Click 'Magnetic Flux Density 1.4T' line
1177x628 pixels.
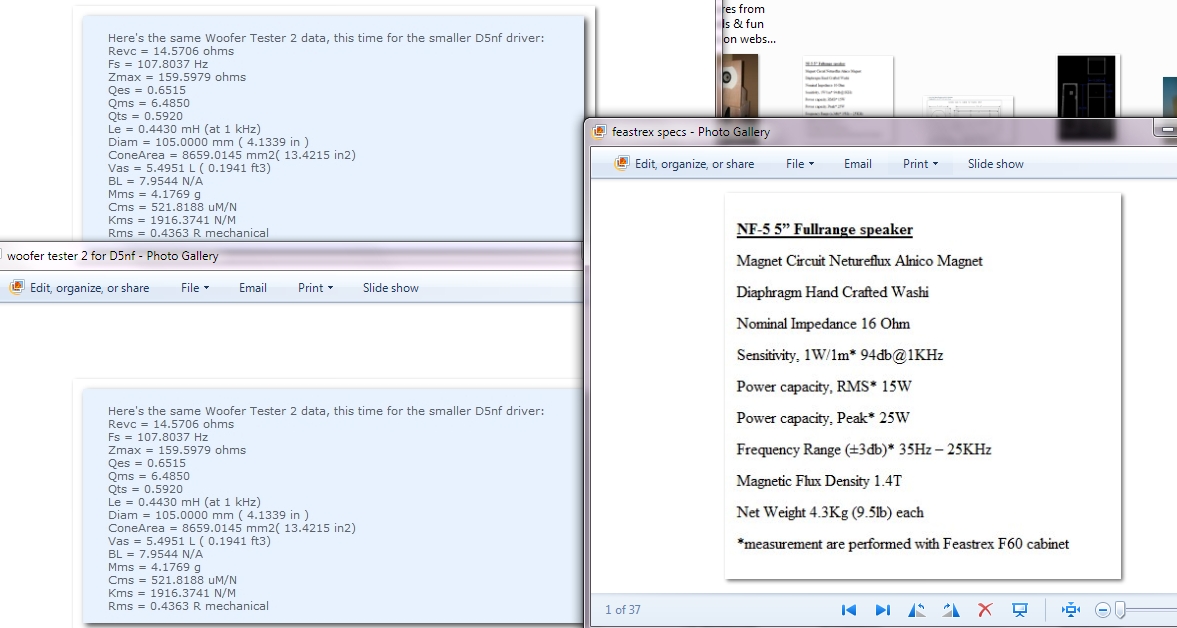819,481
